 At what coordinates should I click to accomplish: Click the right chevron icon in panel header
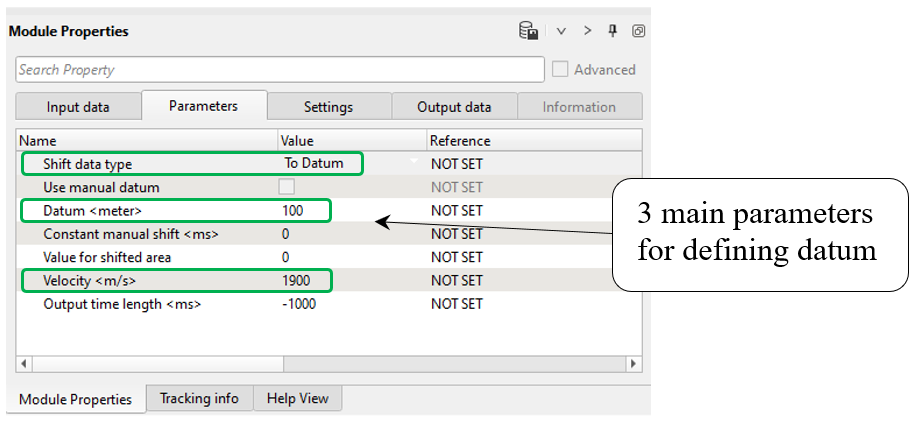pyautogui.click(x=587, y=31)
